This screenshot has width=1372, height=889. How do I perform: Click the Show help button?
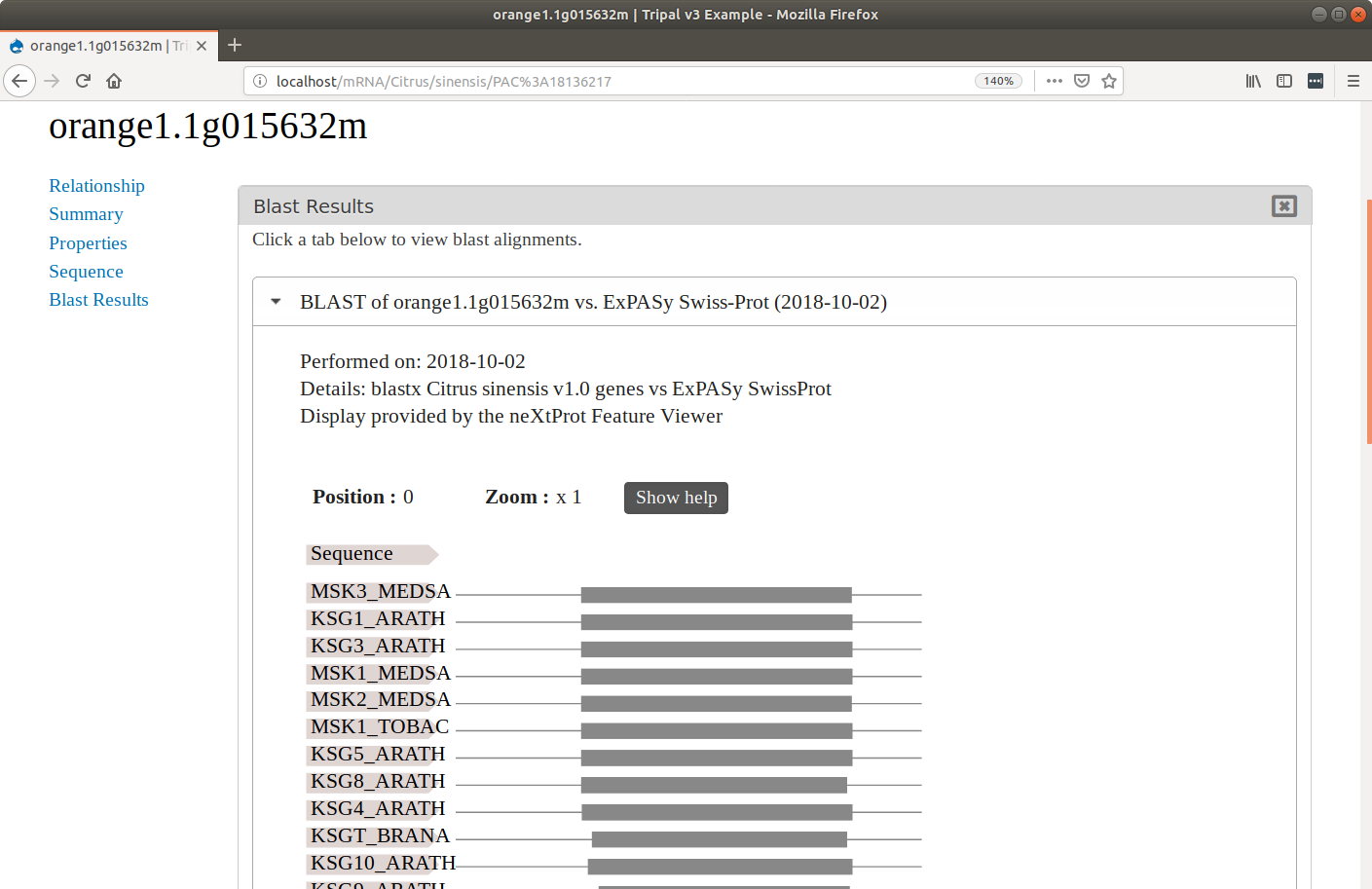pyautogui.click(x=676, y=498)
